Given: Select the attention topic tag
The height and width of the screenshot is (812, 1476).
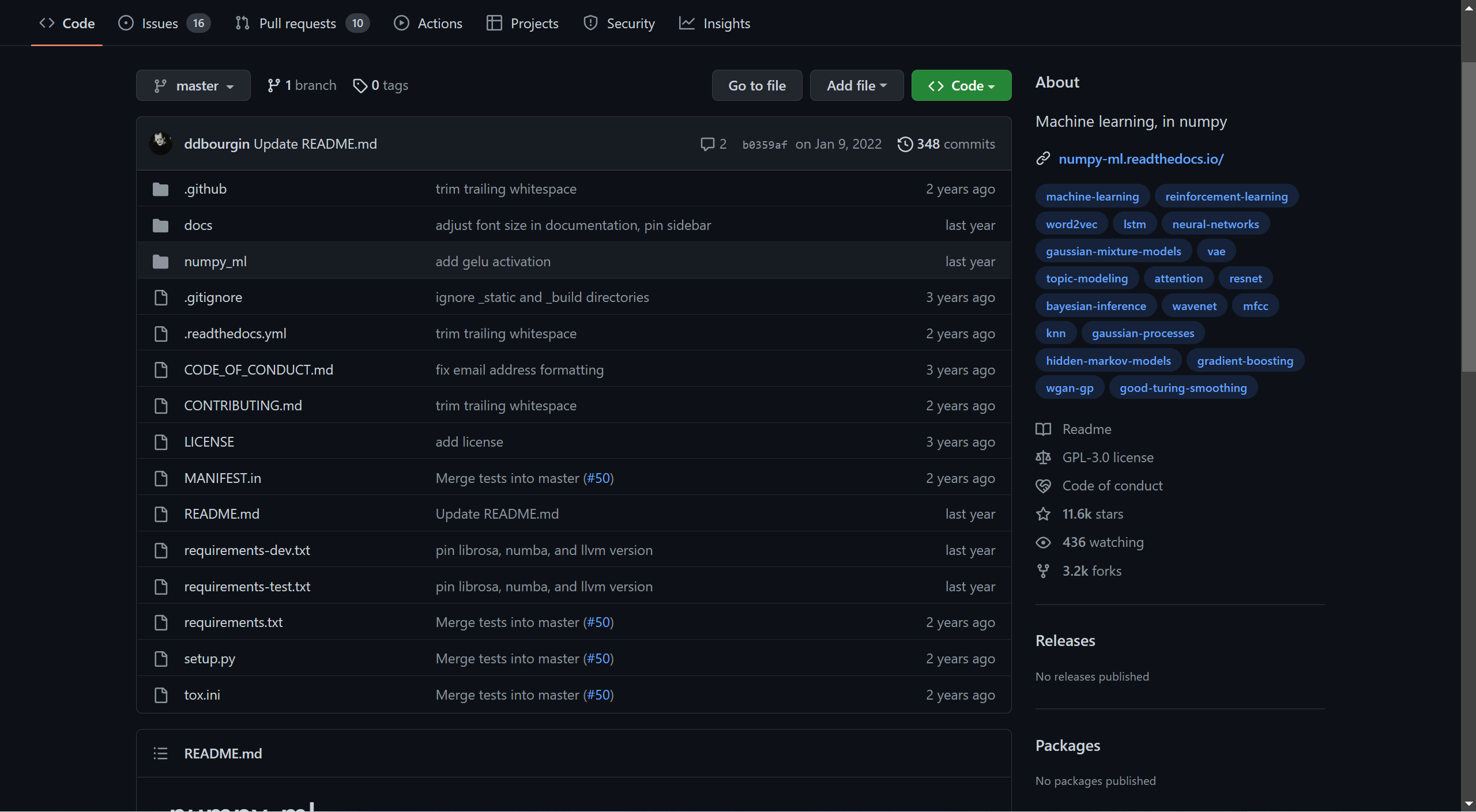Looking at the screenshot, I should point(1178,278).
